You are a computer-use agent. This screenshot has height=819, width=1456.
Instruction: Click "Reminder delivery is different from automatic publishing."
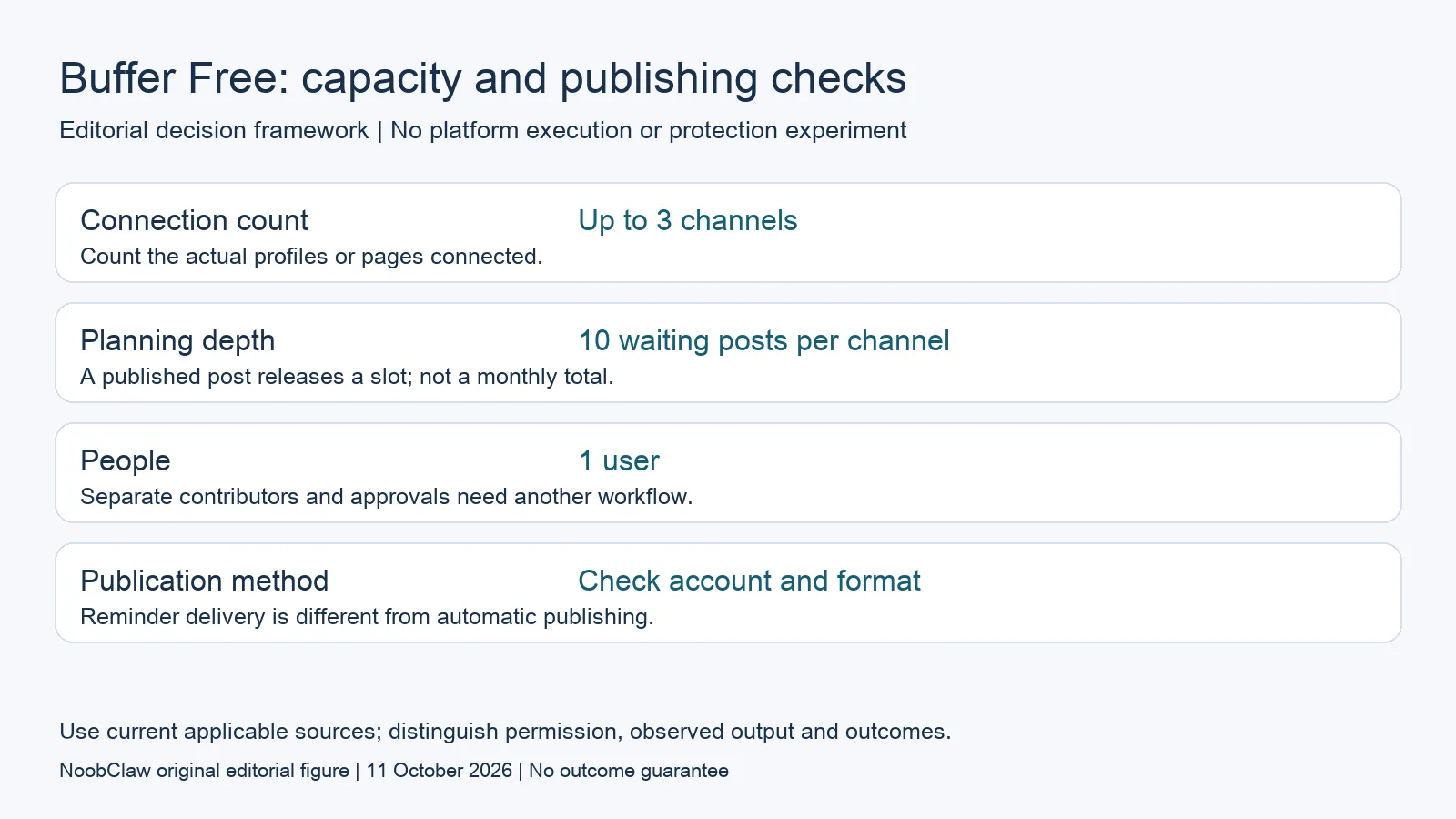coord(368,617)
